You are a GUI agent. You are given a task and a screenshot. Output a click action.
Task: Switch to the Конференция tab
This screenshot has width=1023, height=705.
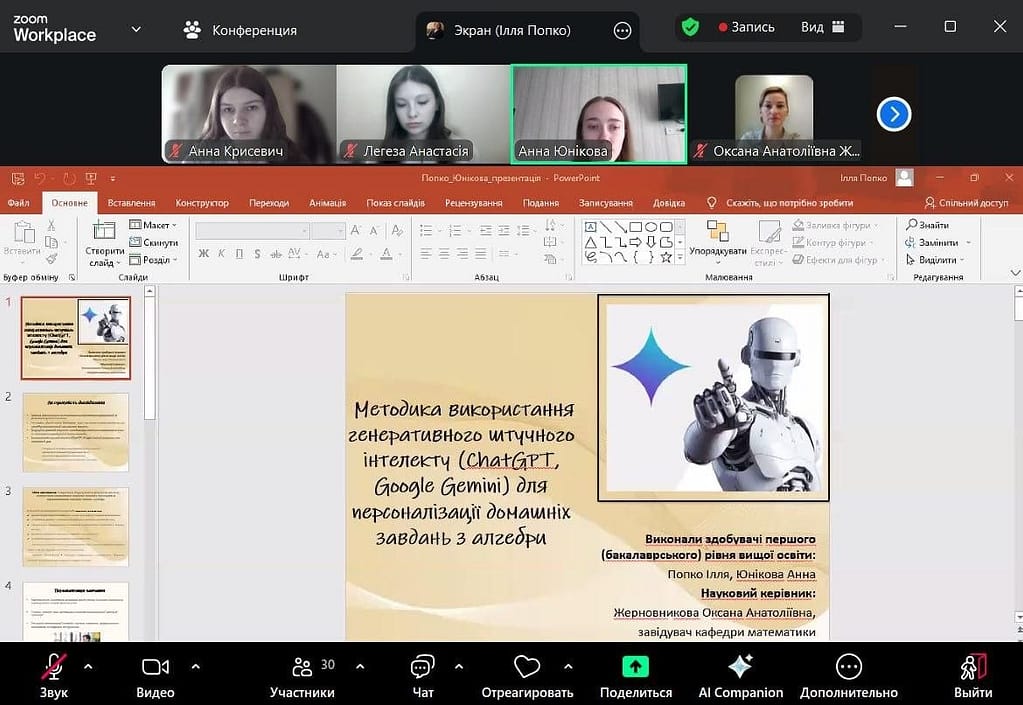(240, 30)
